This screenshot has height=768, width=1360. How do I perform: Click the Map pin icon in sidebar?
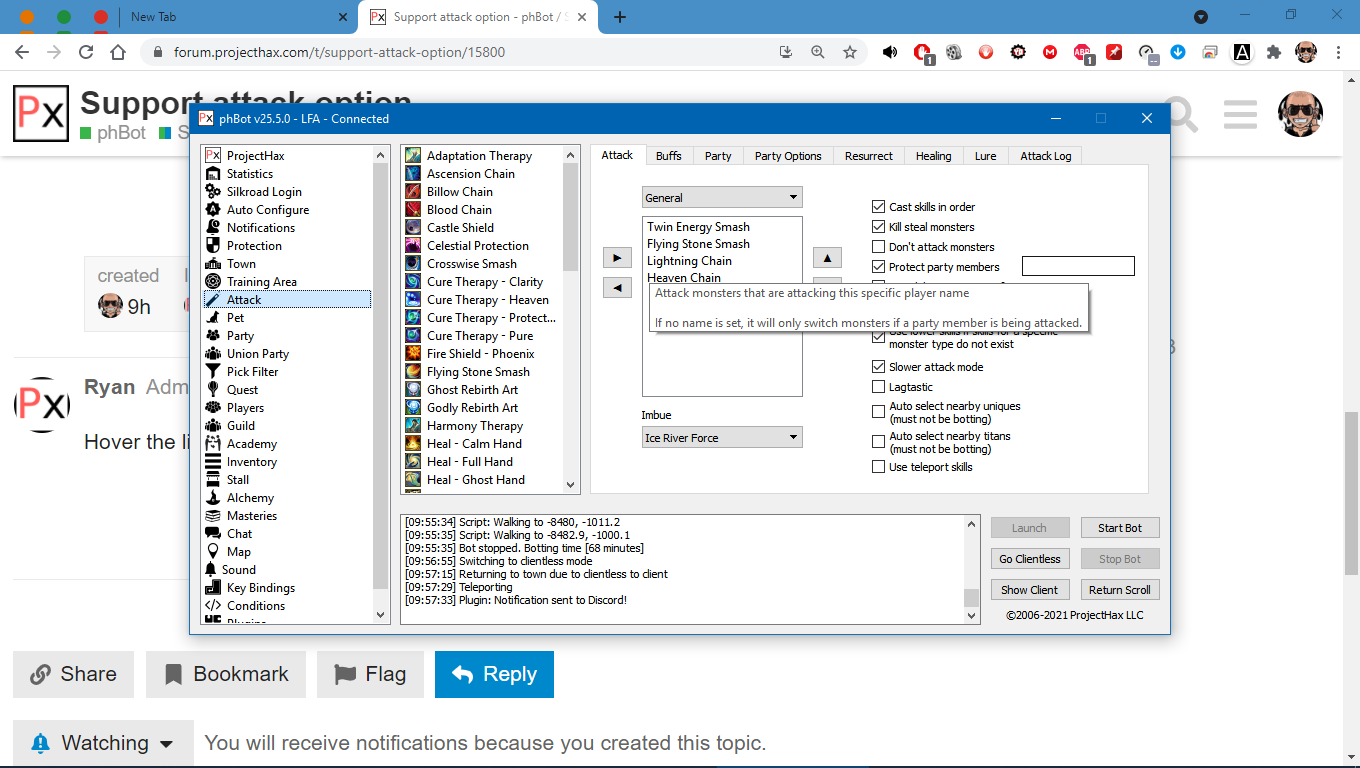212,552
